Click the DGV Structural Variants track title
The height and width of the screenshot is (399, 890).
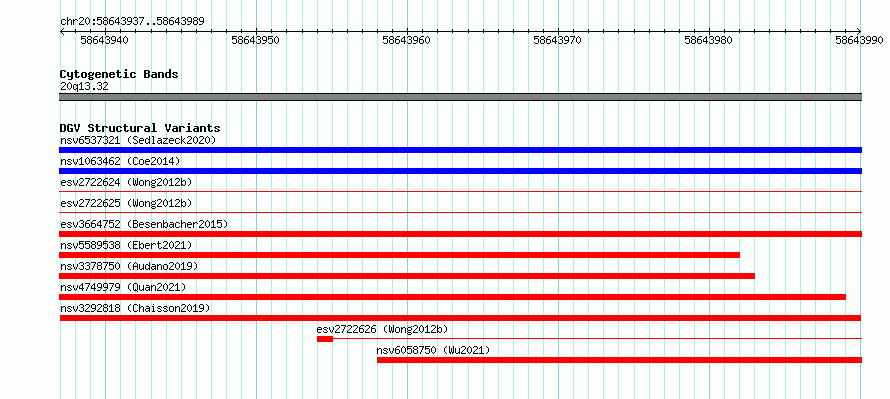coord(140,128)
